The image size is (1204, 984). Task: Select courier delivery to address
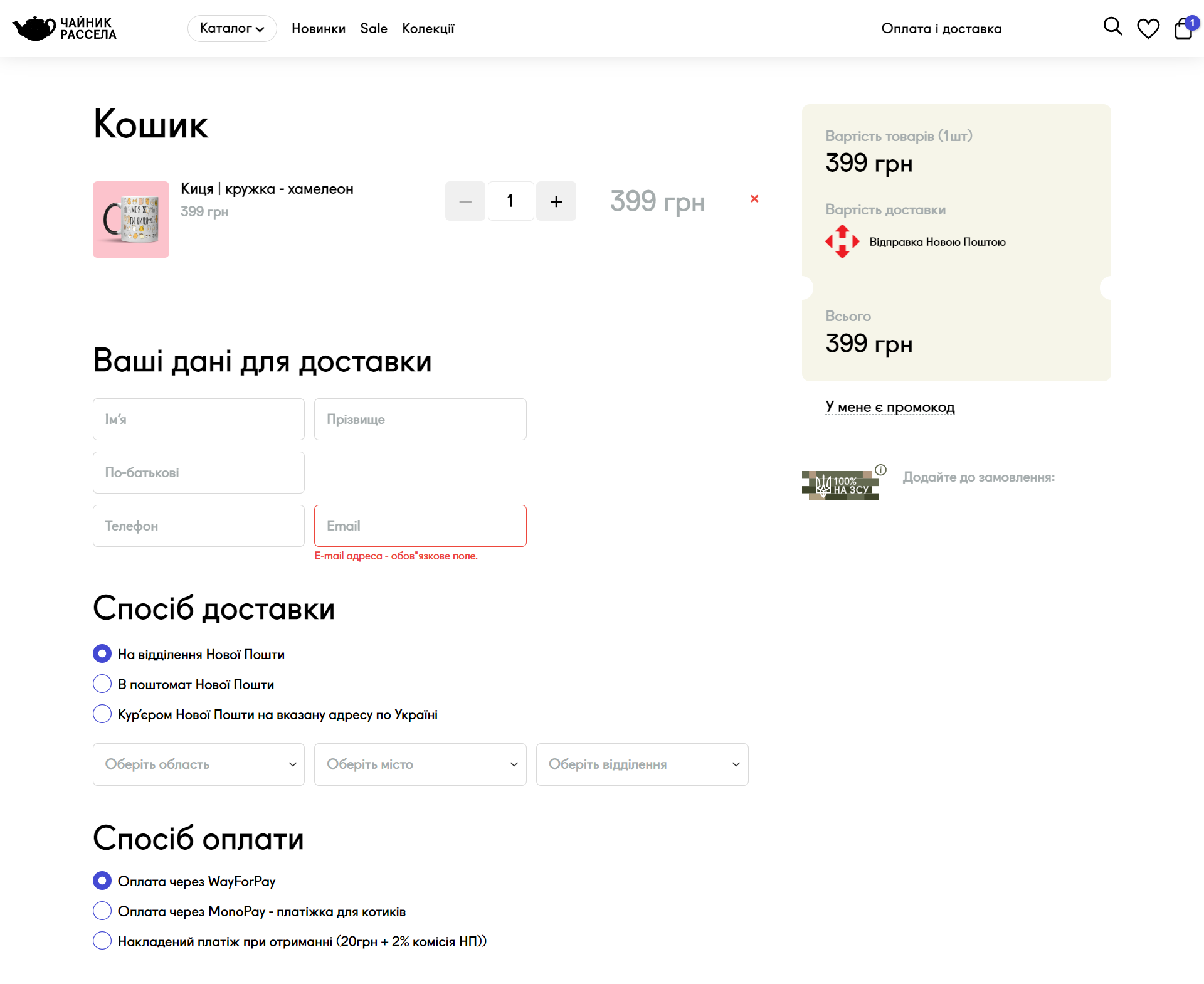coord(102,714)
